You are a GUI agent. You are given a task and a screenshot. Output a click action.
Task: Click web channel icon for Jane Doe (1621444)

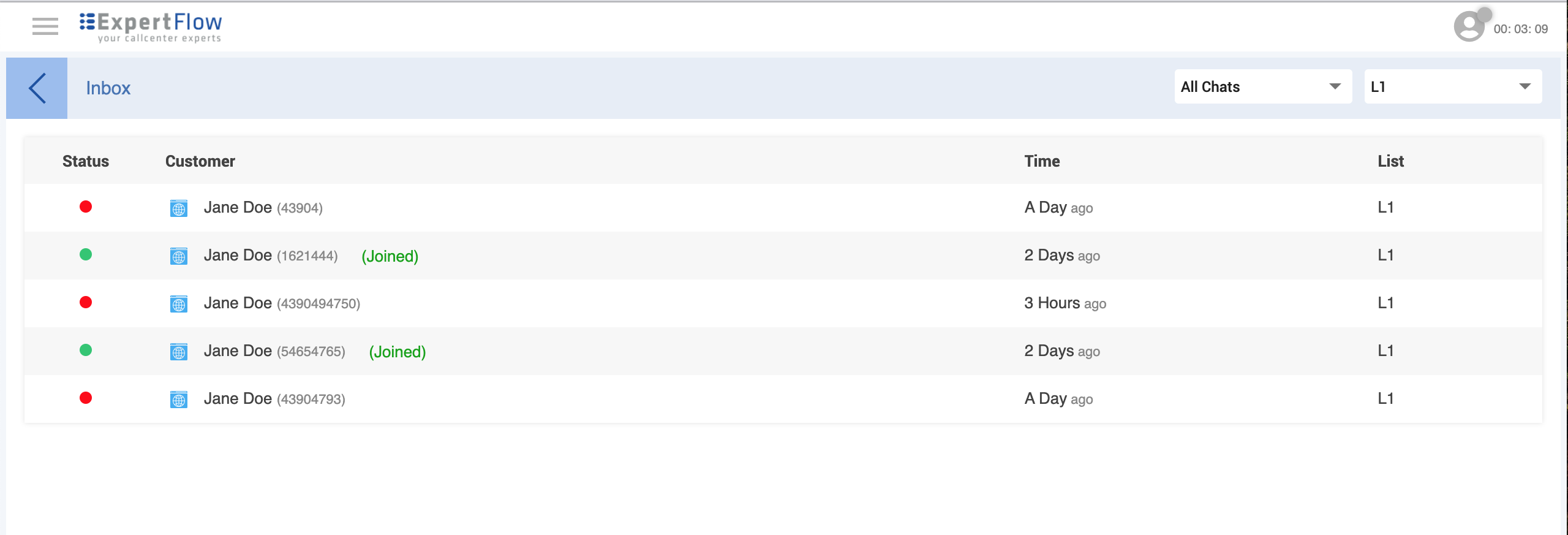(x=179, y=256)
